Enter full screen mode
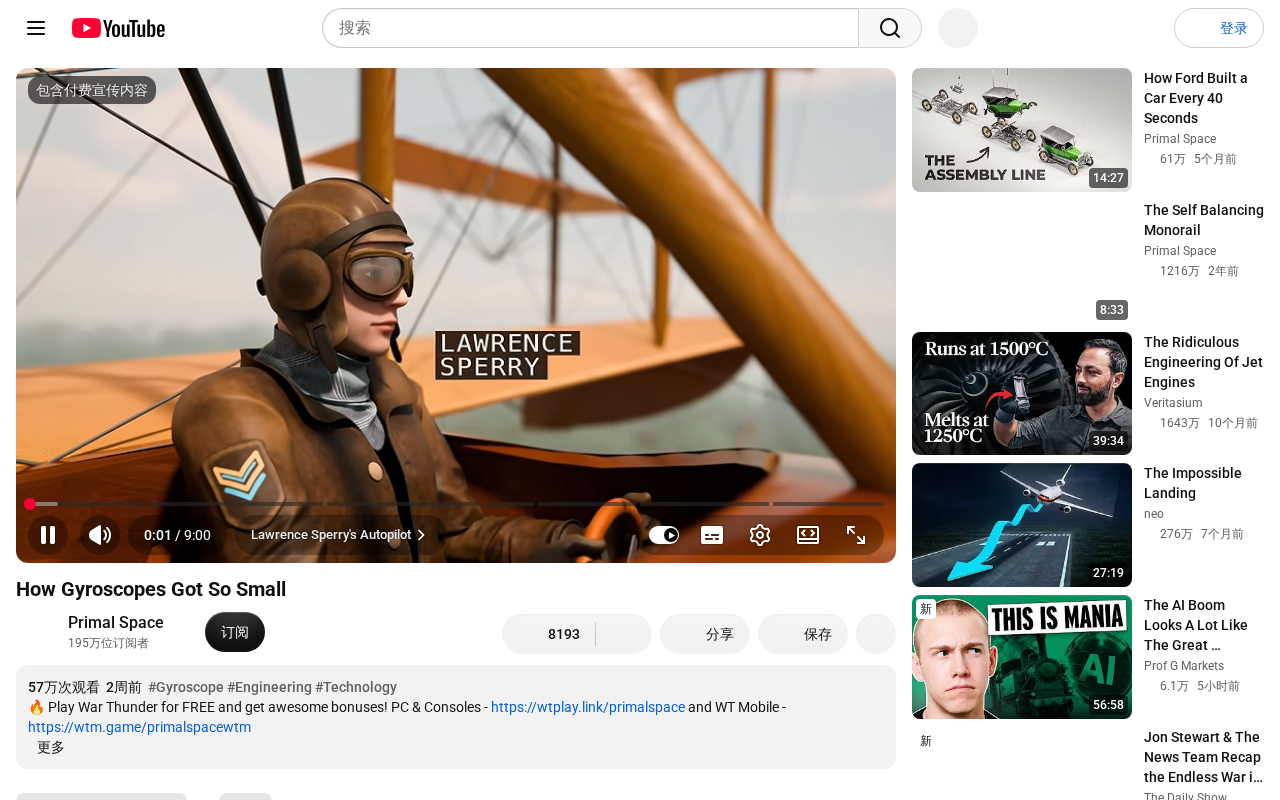 coord(856,535)
